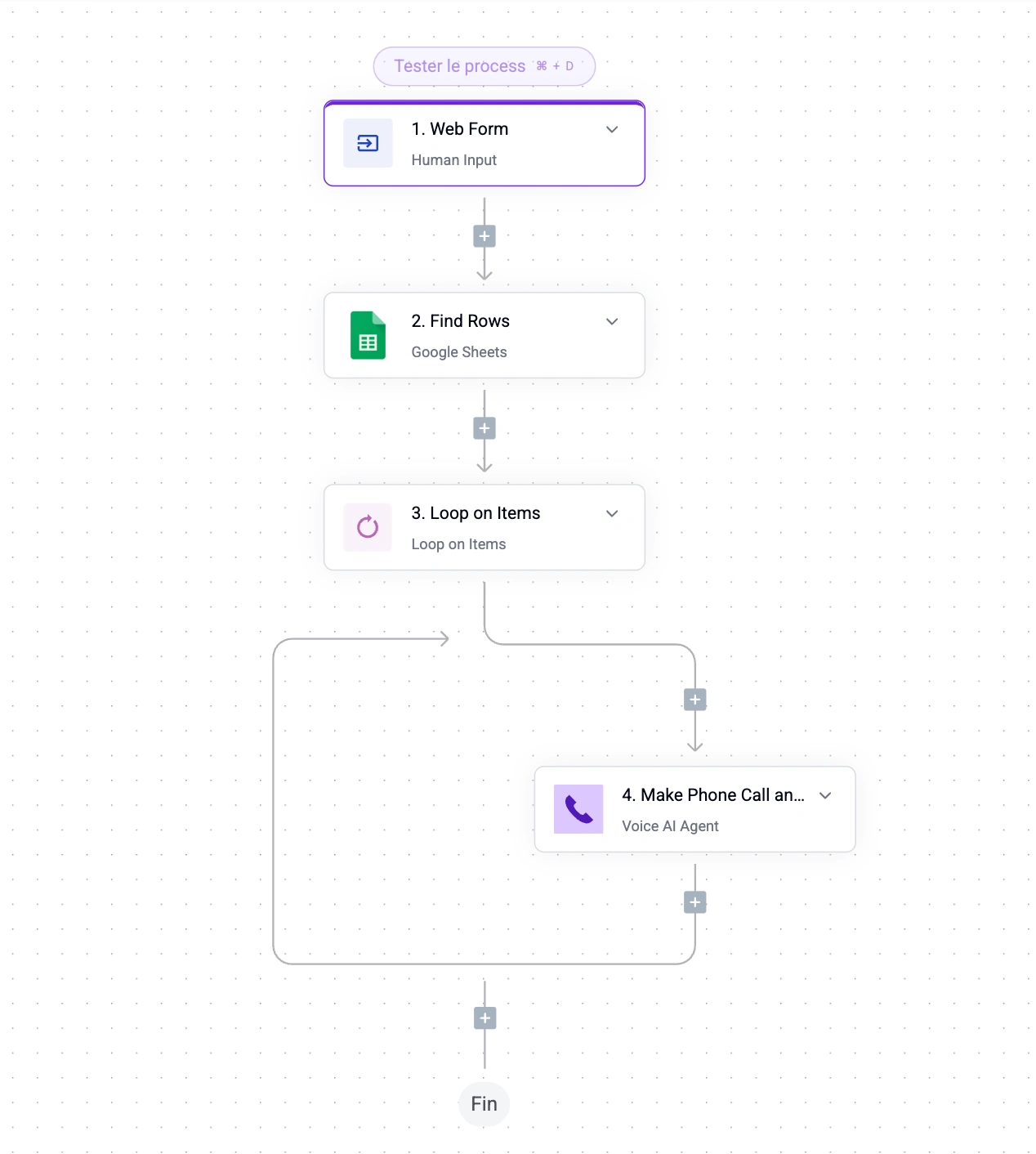Expand the Web Form step chevron
This screenshot has height=1154, width=1036.
coord(612,129)
